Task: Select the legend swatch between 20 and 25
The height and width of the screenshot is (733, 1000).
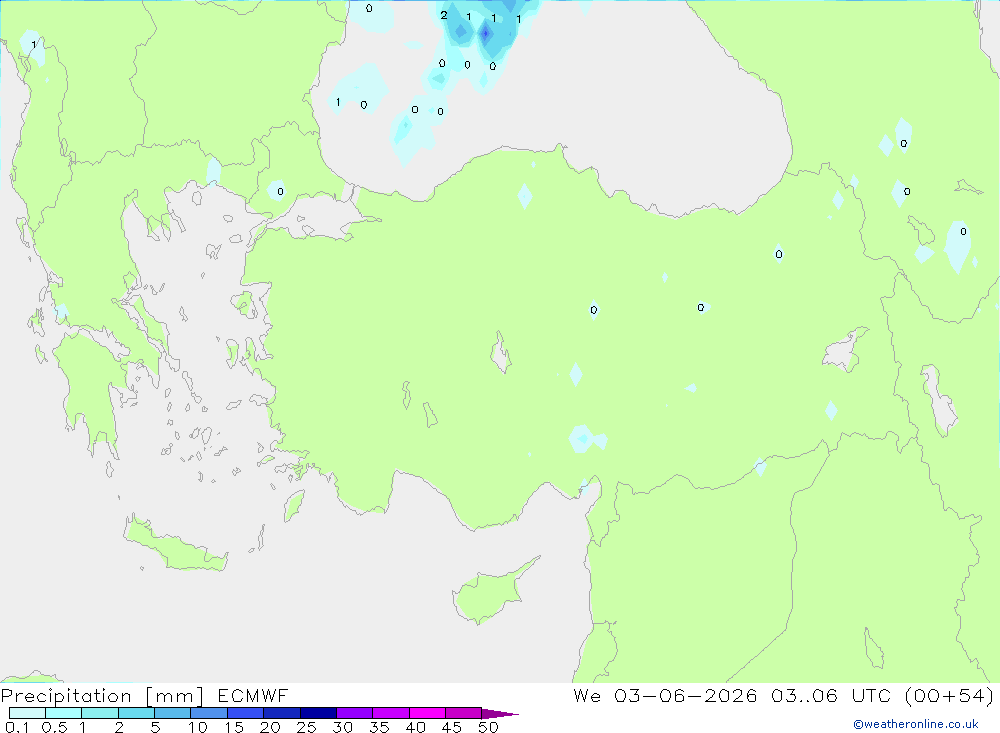Action: pos(282,713)
